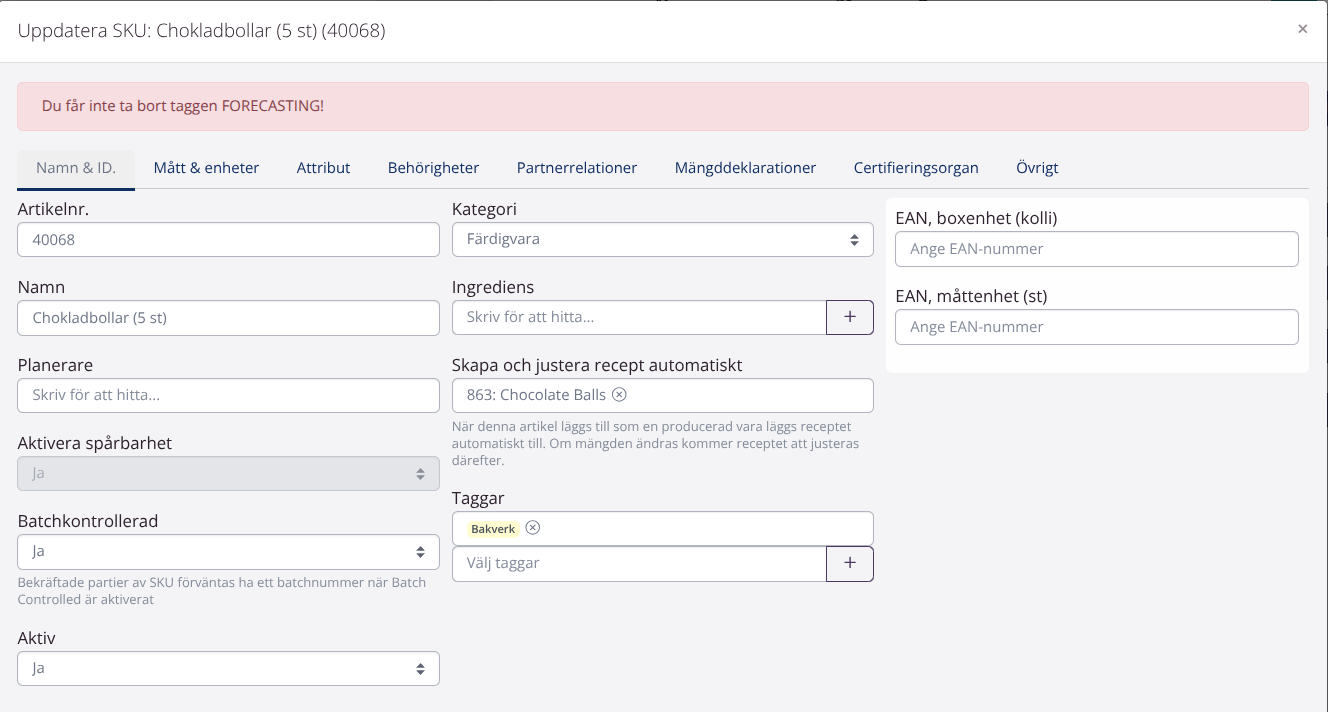Click the plus button next to Ingrediens
Image resolution: width=1328 pixels, height=712 pixels.
coord(849,317)
